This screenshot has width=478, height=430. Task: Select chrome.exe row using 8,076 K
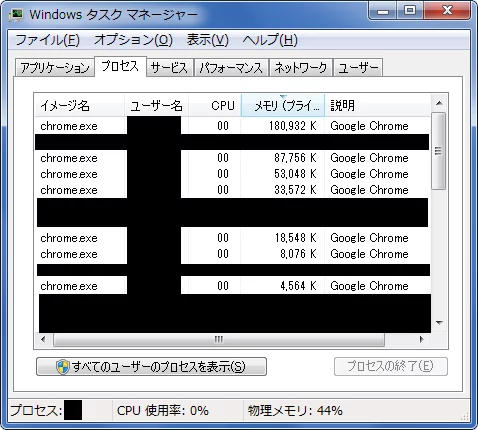click(232, 254)
